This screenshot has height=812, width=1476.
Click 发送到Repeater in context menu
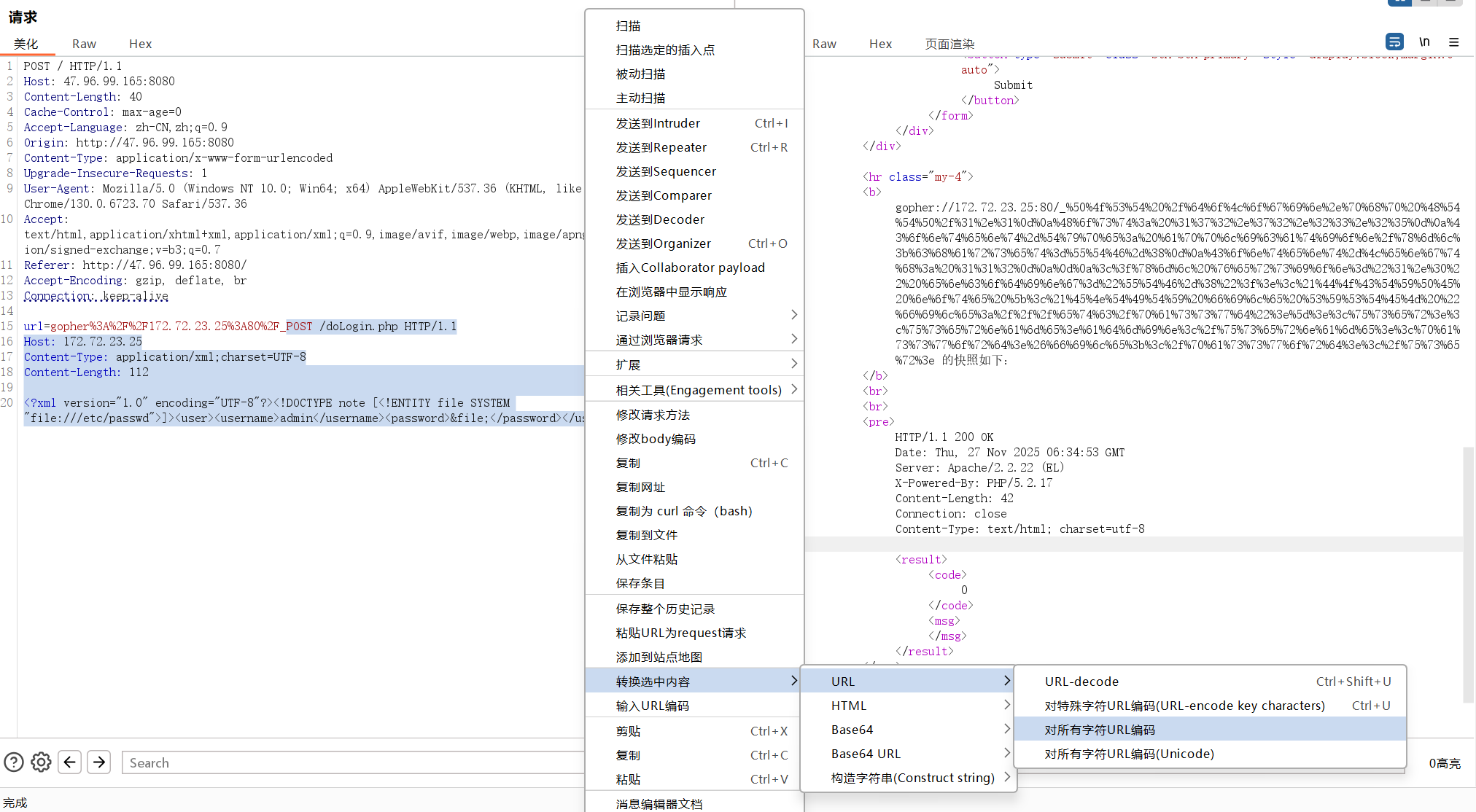point(661,147)
